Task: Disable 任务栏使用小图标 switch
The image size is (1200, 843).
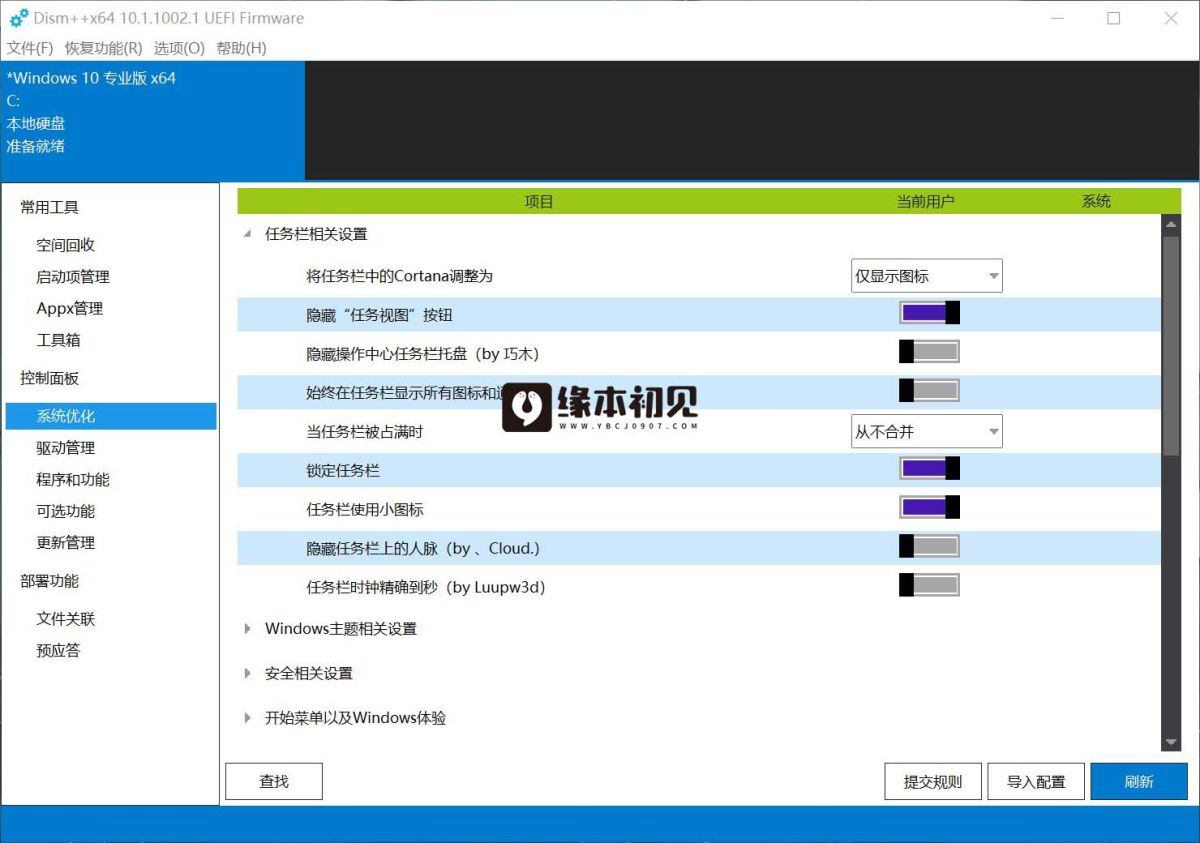Action: tap(930, 507)
